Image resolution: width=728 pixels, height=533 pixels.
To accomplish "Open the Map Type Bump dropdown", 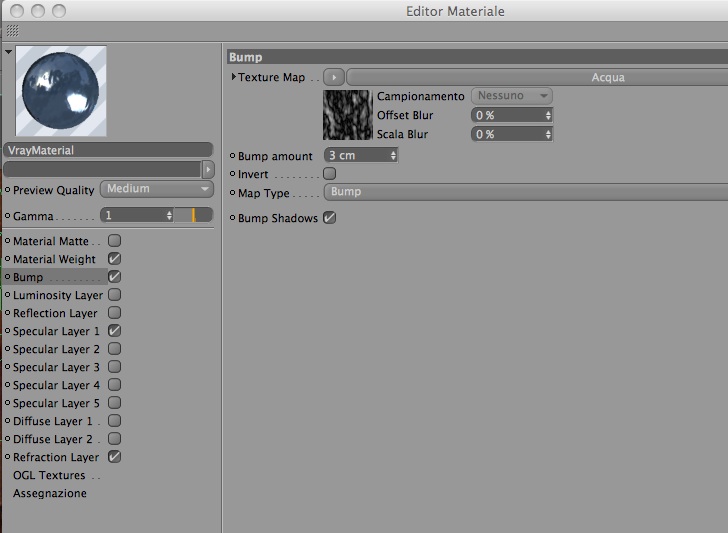I will pyautogui.click(x=526, y=192).
